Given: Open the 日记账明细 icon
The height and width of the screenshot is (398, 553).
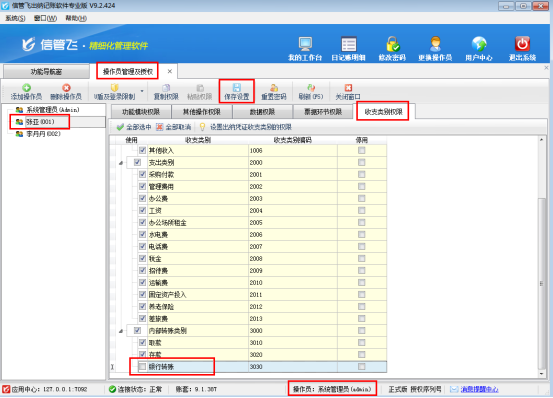Looking at the screenshot, I should (349, 44).
